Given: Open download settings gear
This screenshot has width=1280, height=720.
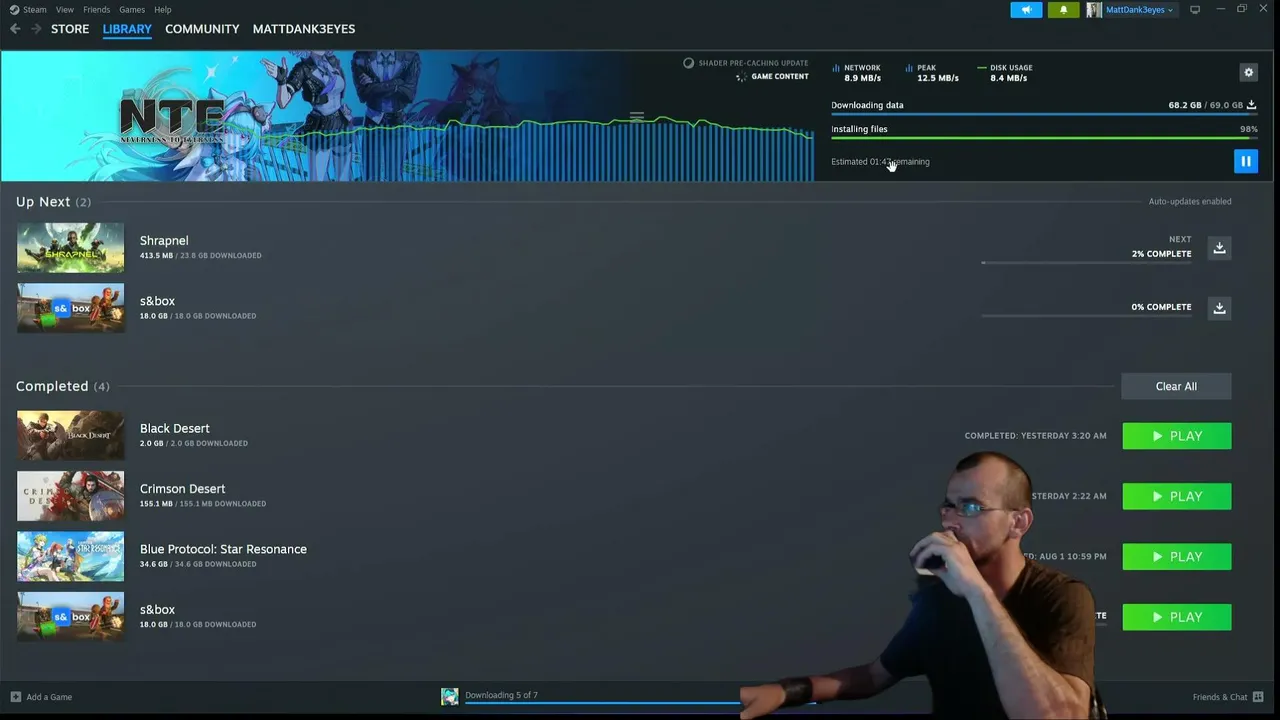Looking at the screenshot, I should click(1248, 72).
